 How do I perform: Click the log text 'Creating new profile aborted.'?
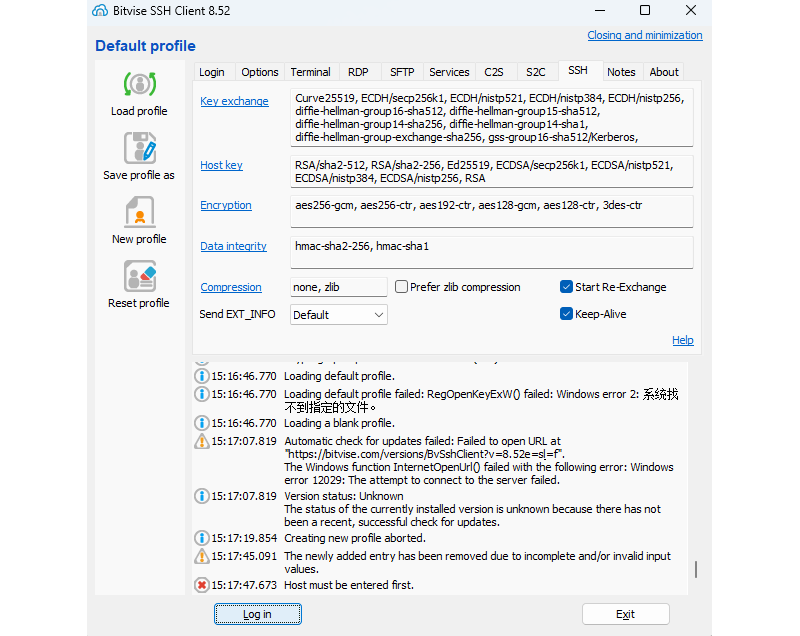coord(355,538)
